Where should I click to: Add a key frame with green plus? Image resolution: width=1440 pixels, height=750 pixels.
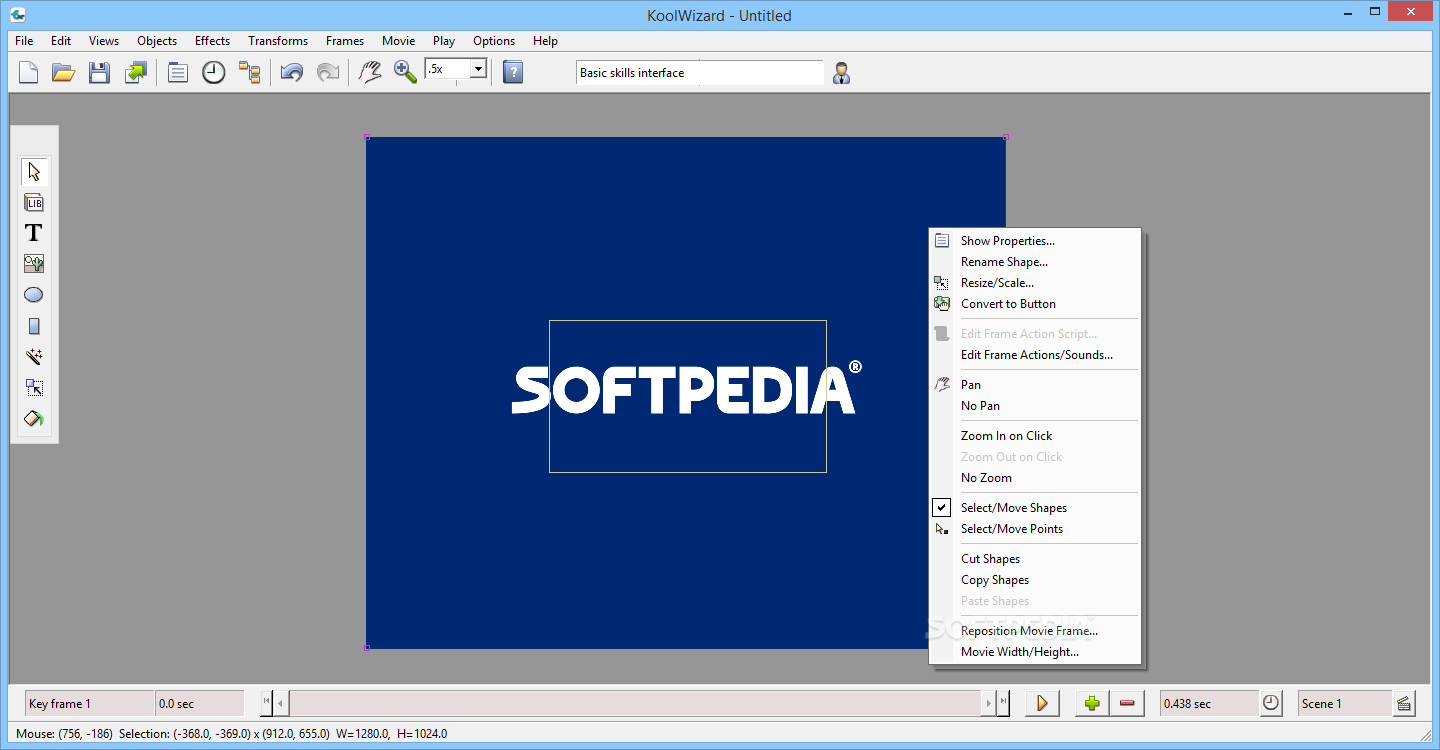1092,703
